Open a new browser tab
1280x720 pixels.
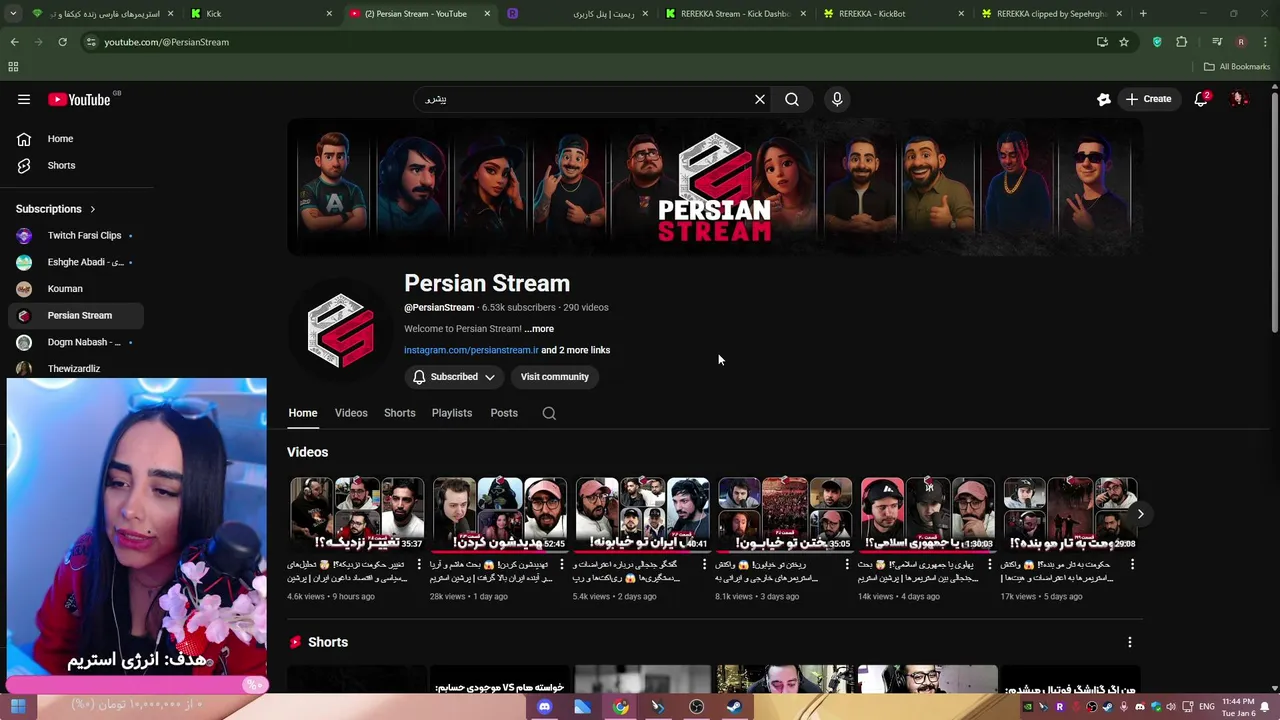[x=1143, y=14]
